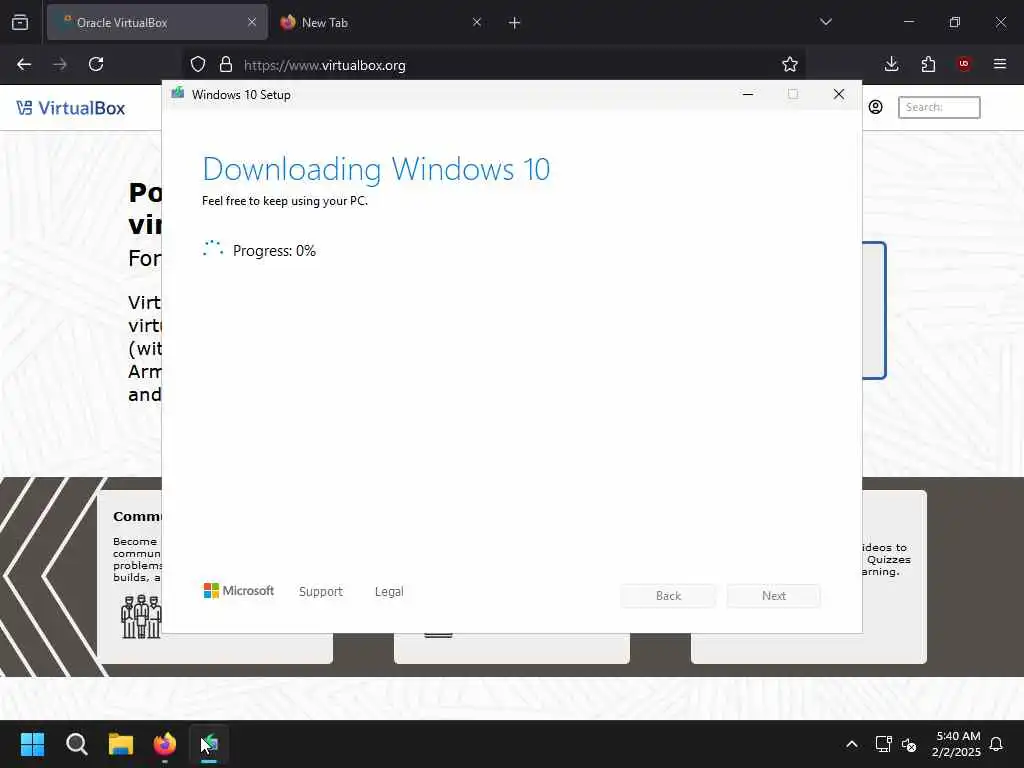Screen dimensions: 1024x768
Task: Go back to previous page
Action: pyautogui.click(x=24, y=64)
